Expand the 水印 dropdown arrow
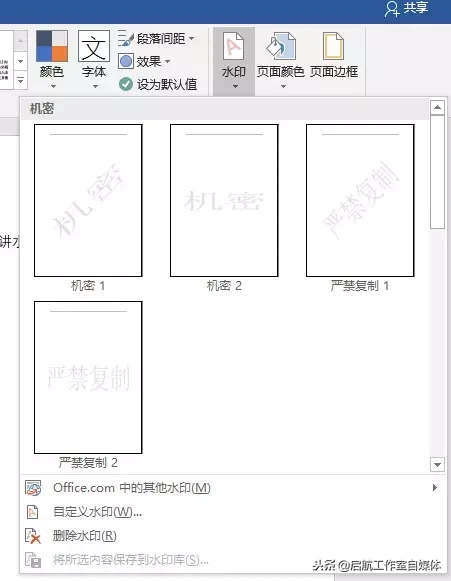451x581 pixels. [x=235, y=86]
